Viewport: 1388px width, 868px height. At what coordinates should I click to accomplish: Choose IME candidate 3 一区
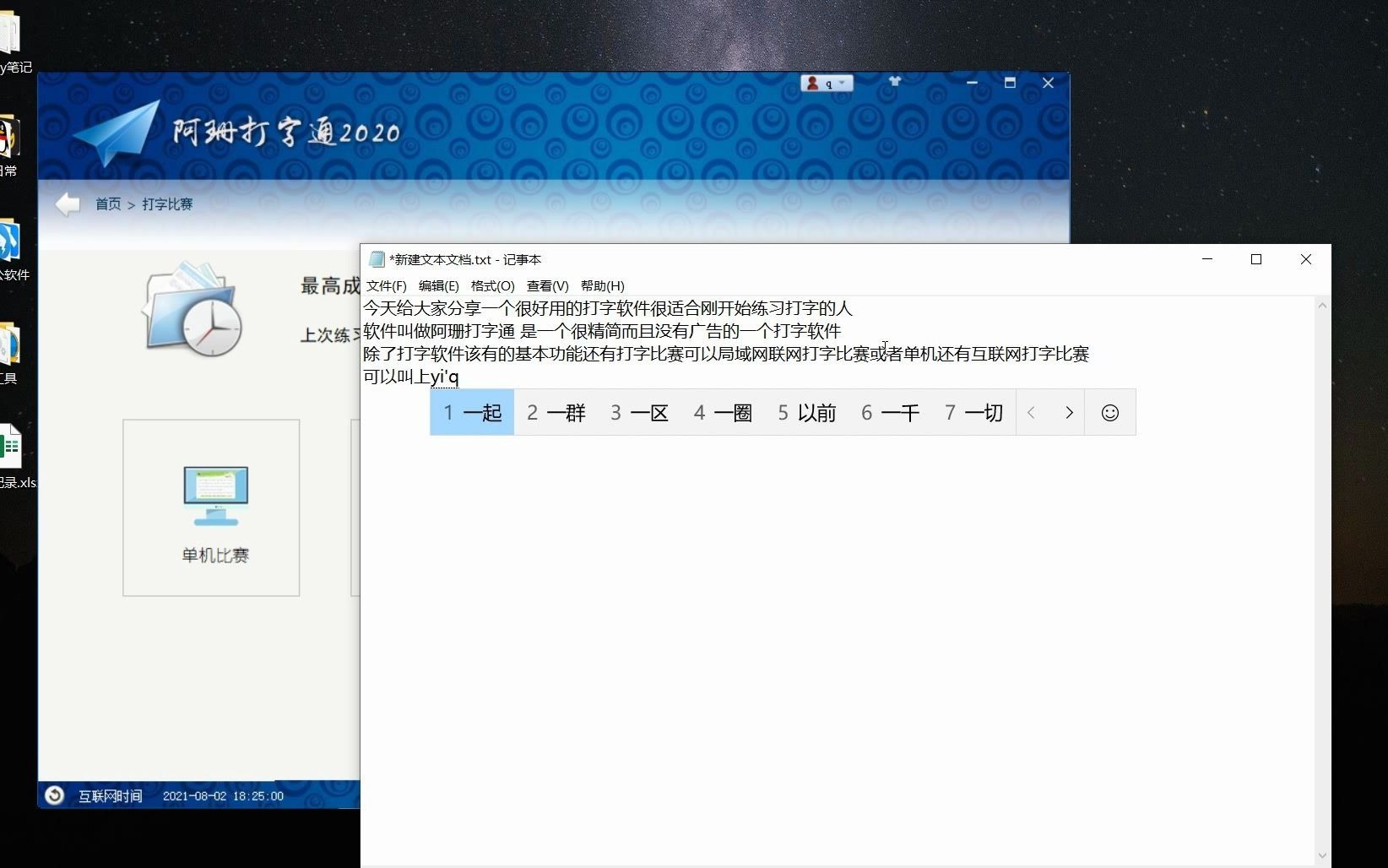(x=639, y=412)
